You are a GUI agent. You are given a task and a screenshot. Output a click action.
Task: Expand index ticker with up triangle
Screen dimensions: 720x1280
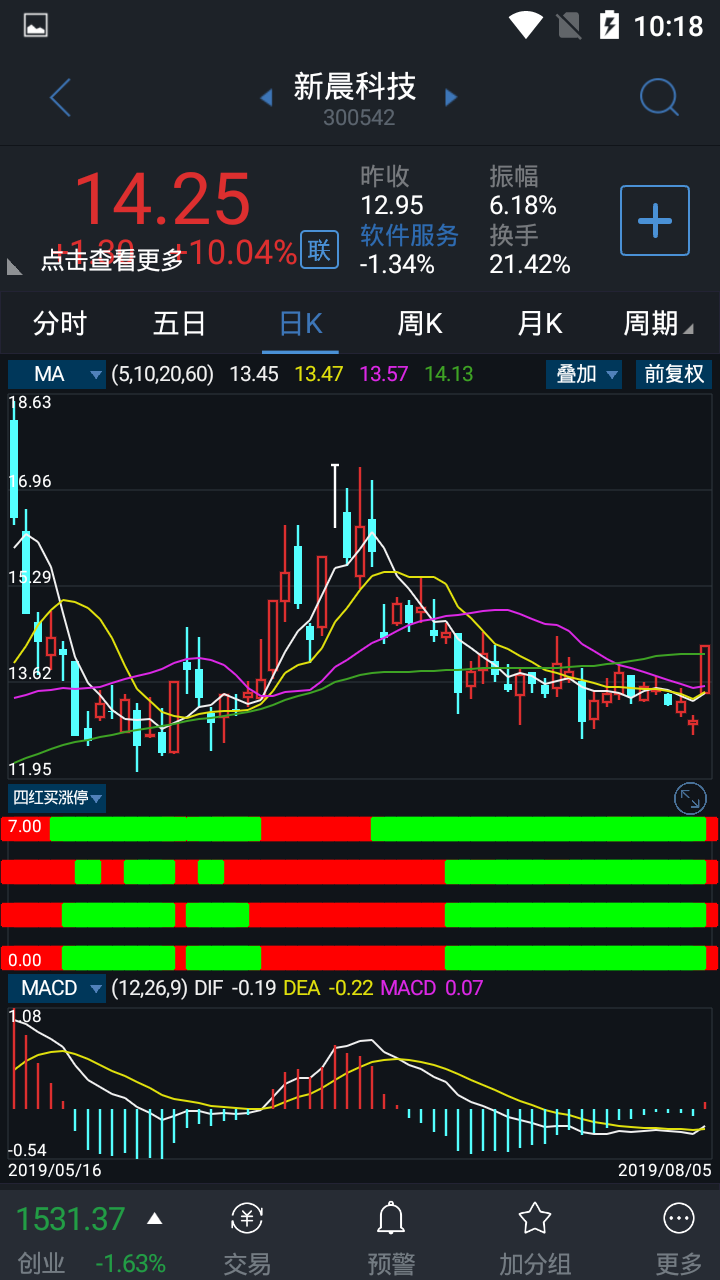pyautogui.click(x=154, y=1218)
